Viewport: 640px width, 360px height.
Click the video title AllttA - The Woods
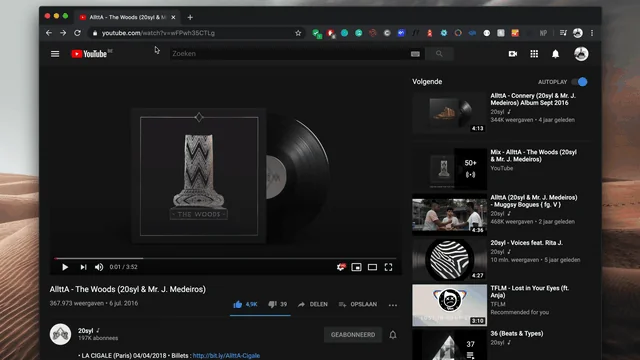(x=128, y=289)
